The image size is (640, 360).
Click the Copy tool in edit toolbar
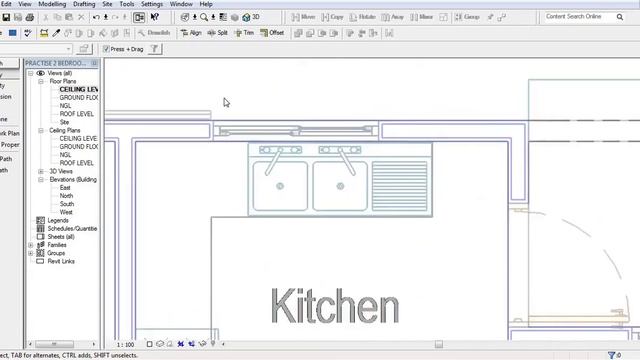[x=332, y=17]
